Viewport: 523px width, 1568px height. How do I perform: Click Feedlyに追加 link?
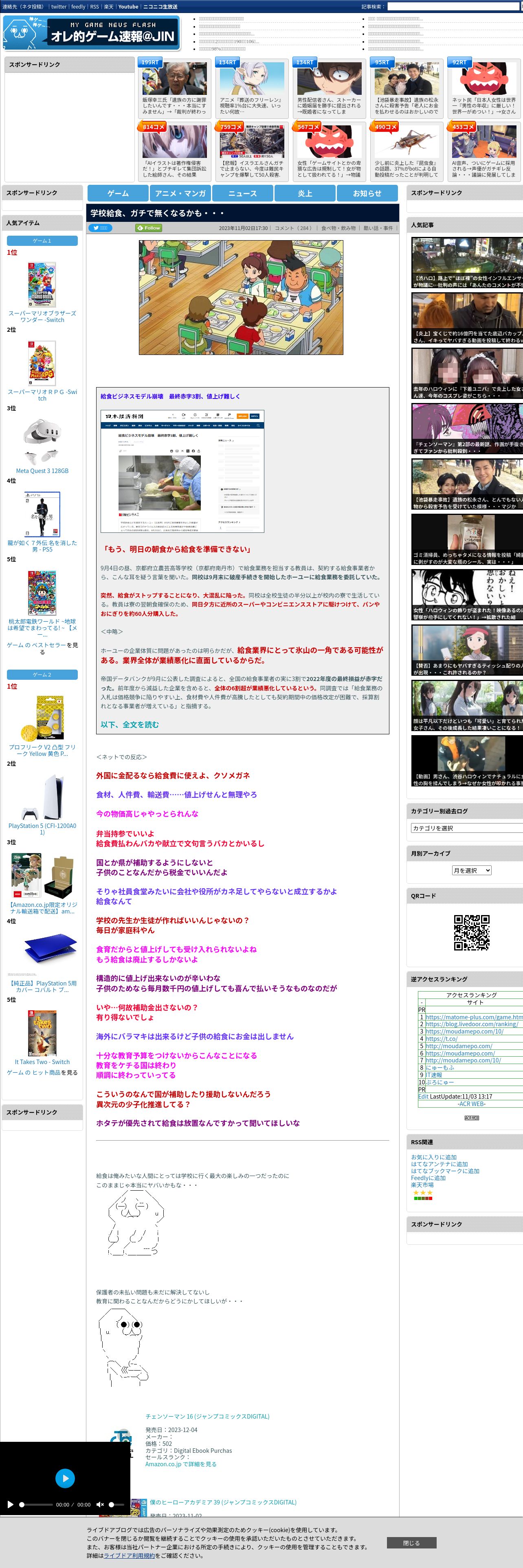coord(428,1178)
